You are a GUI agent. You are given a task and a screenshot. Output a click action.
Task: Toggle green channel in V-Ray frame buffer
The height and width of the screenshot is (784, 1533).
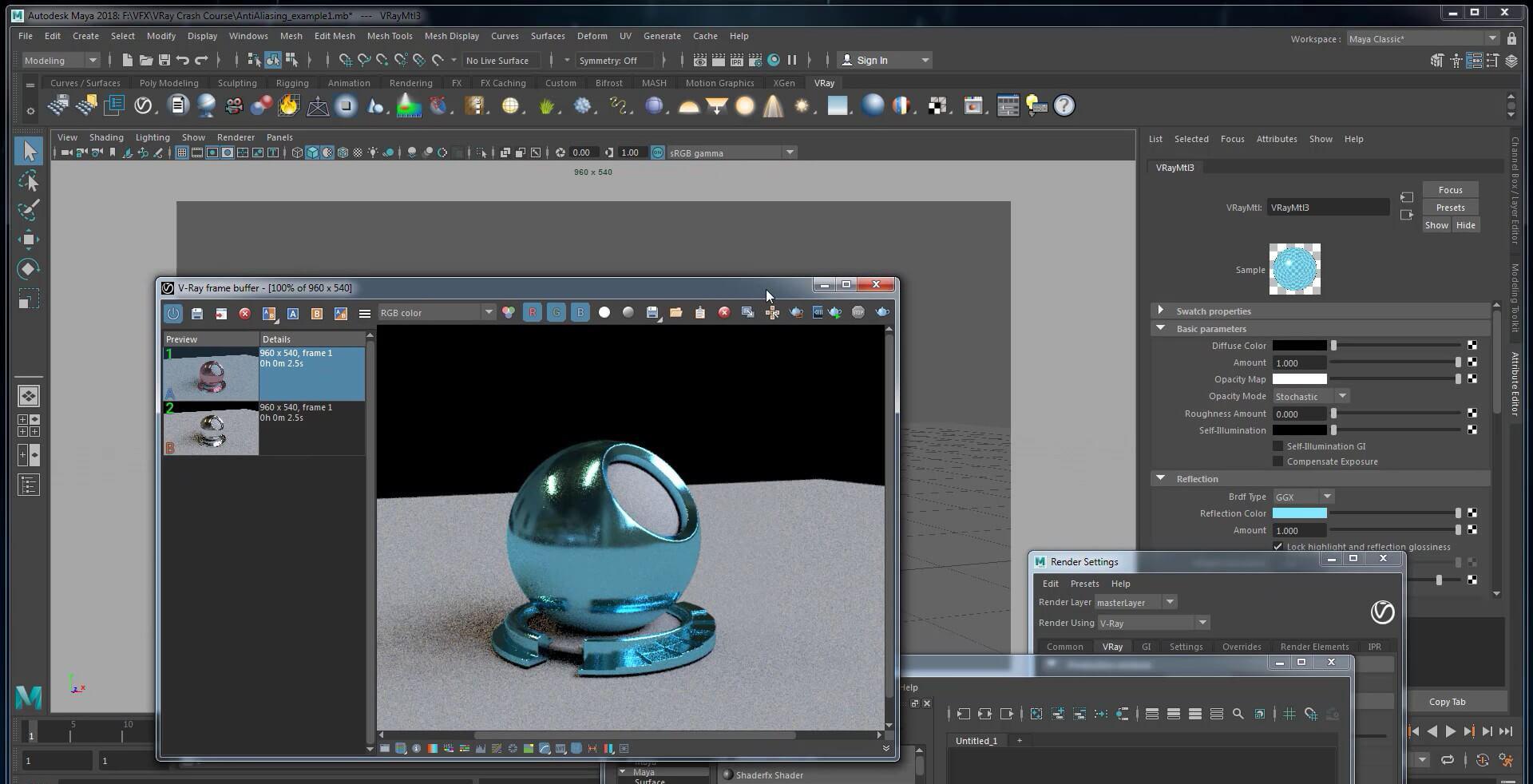pos(557,312)
